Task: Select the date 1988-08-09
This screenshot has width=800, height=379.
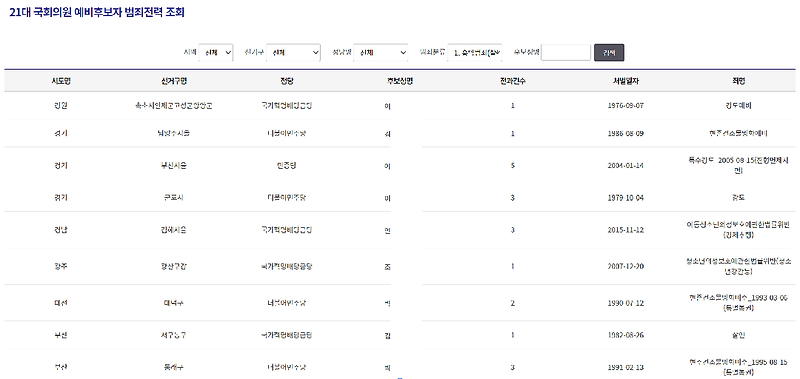Action: tap(626, 134)
